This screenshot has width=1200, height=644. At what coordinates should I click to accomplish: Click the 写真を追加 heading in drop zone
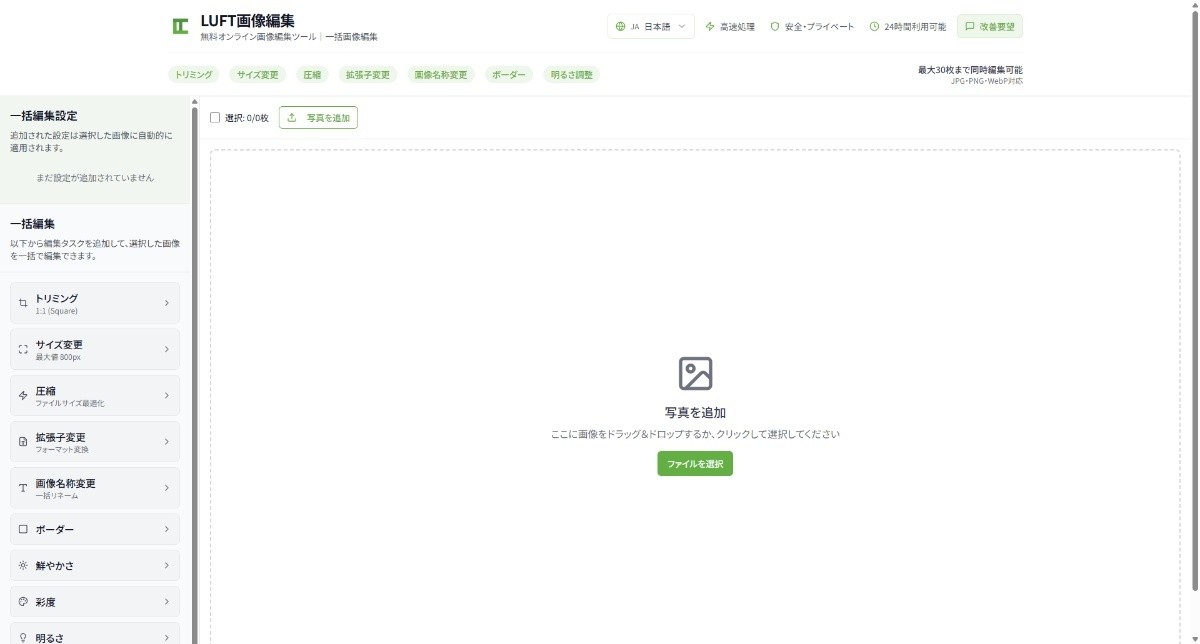pyautogui.click(x=695, y=412)
